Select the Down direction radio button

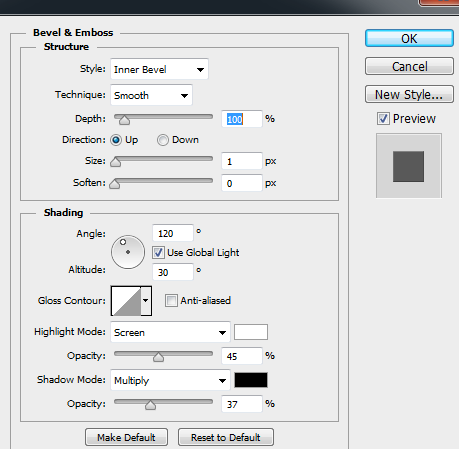coord(163,140)
